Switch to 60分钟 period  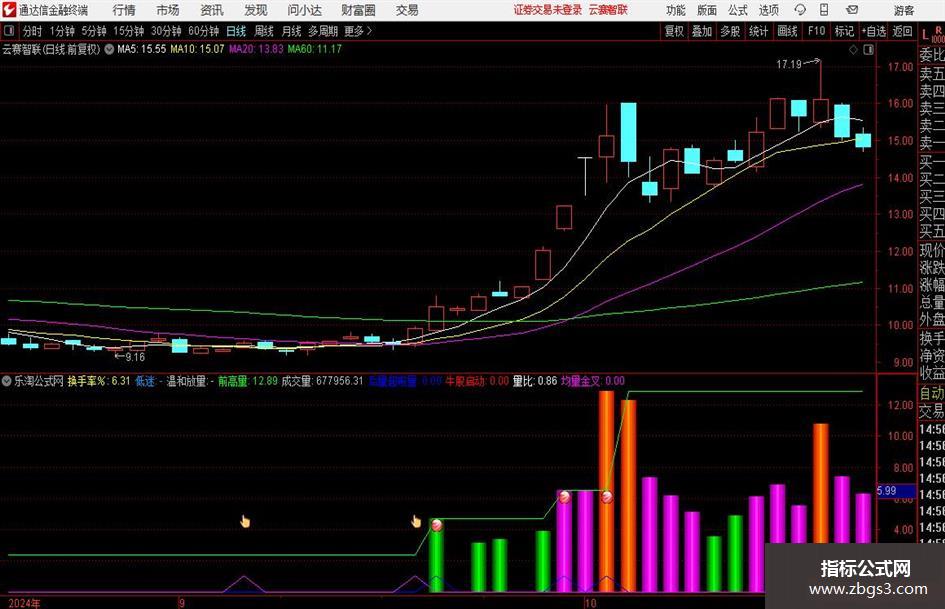203,31
